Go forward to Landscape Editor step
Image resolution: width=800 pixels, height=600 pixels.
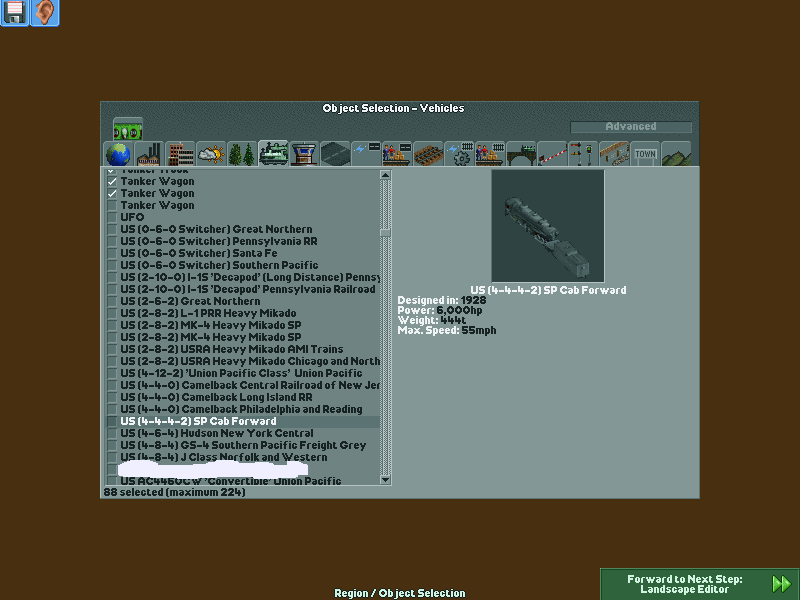pyautogui.click(x=700, y=584)
